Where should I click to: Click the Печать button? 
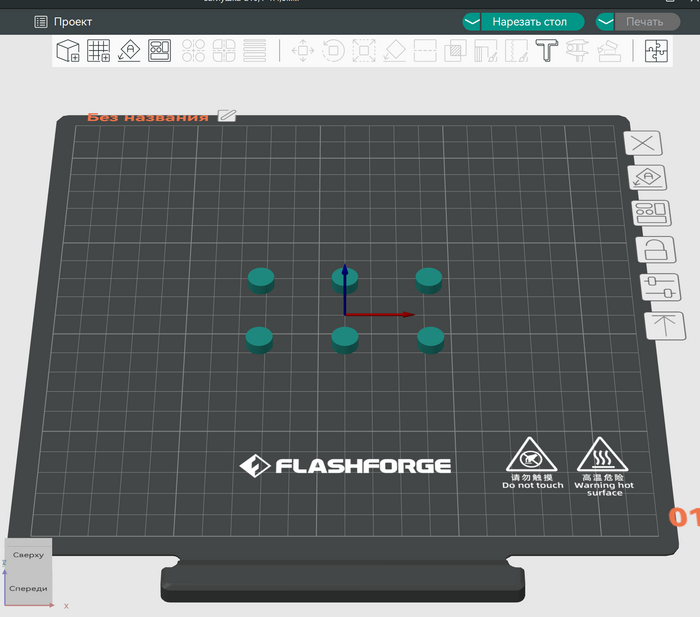644,21
